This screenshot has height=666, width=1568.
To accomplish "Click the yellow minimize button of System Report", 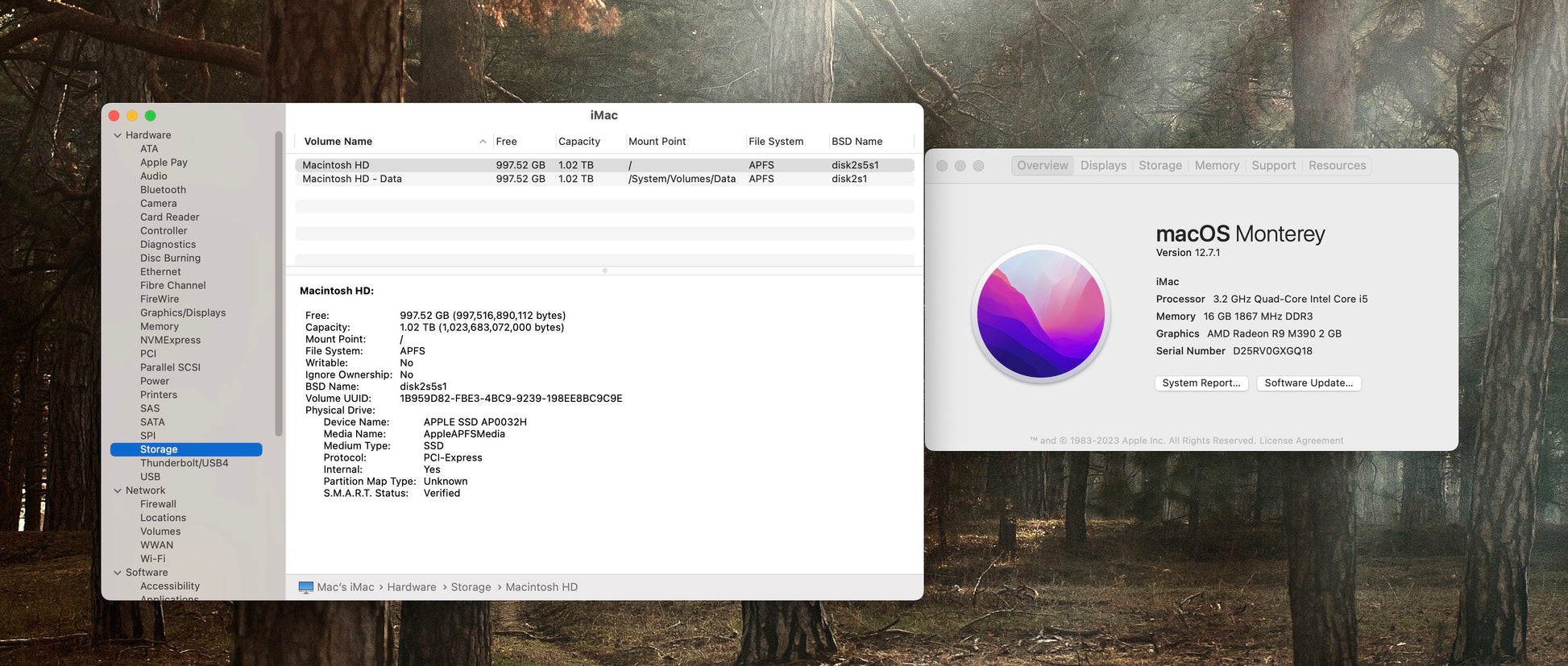I will 132,116.
